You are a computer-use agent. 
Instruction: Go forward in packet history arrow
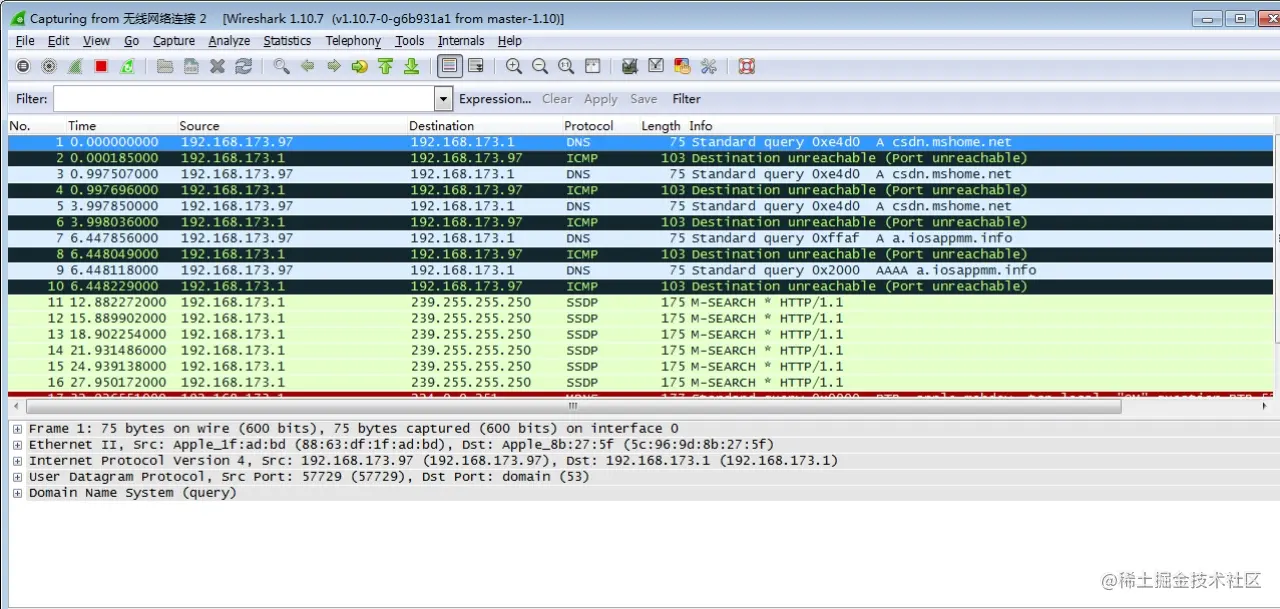point(334,66)
